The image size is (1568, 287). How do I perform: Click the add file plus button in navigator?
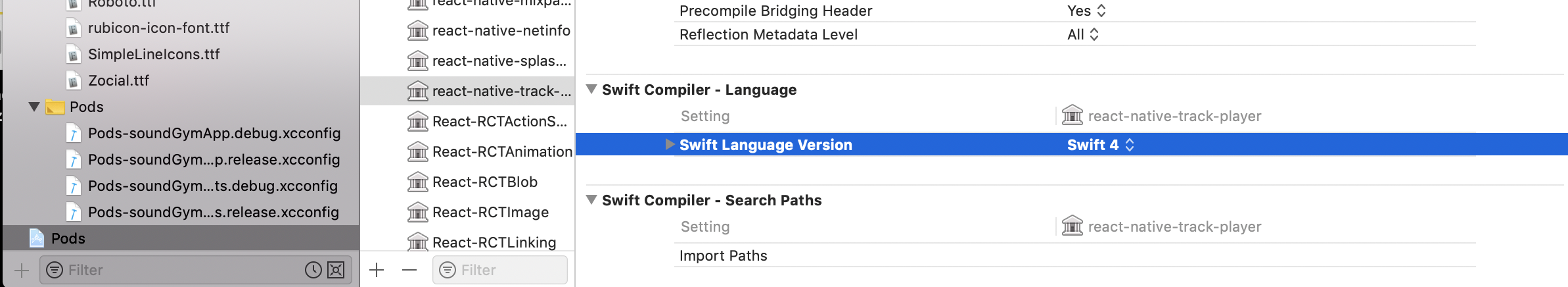click(22, 270)
